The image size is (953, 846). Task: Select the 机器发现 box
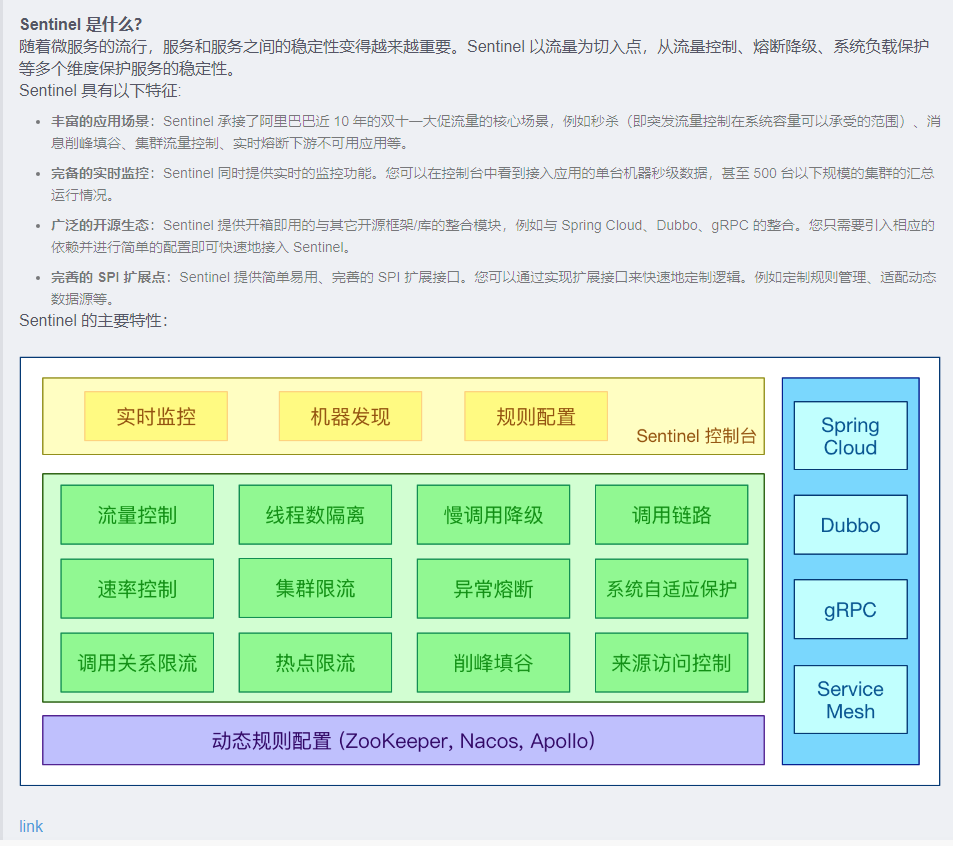tap(350, 416)
